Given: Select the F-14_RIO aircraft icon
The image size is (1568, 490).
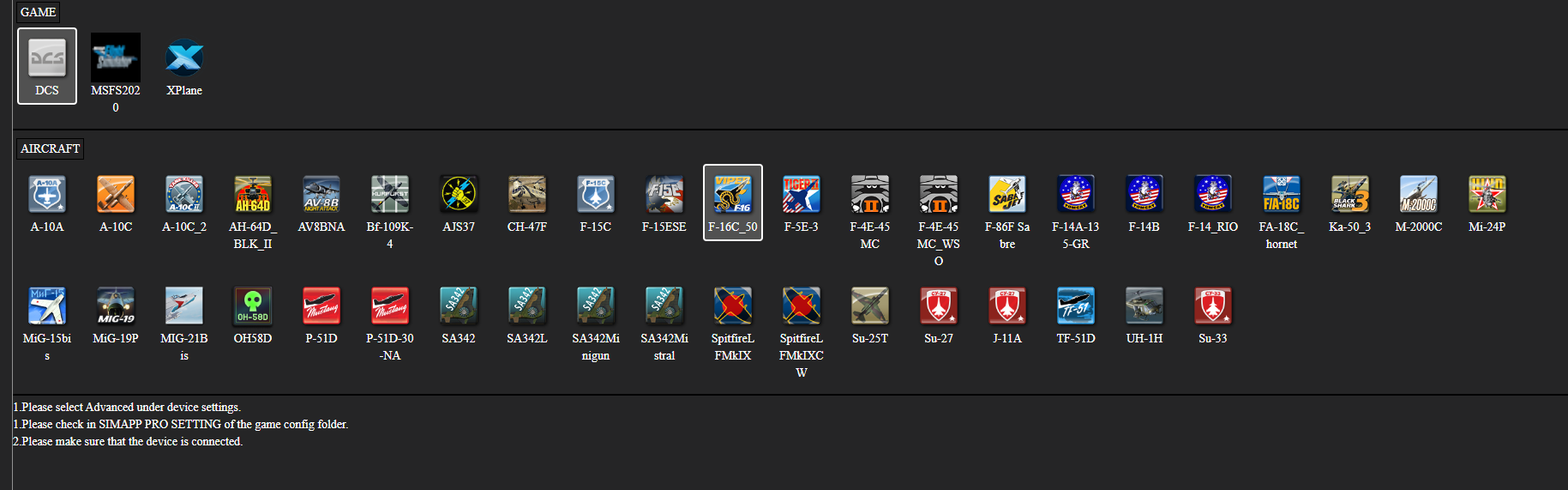Looking at the screenshot, I should [1213, 194].
